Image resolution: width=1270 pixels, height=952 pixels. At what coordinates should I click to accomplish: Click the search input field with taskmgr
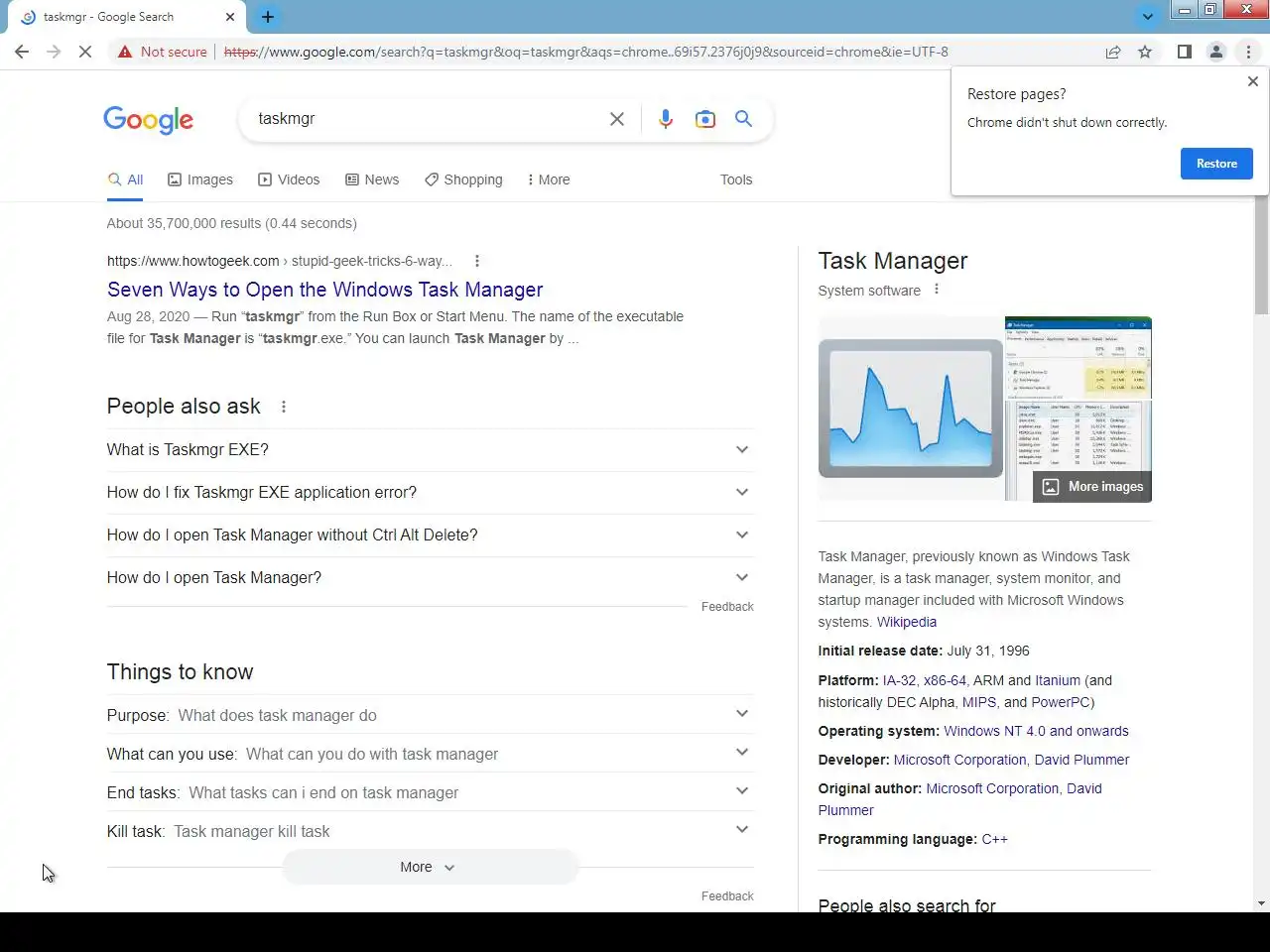(x=427, y=119)
